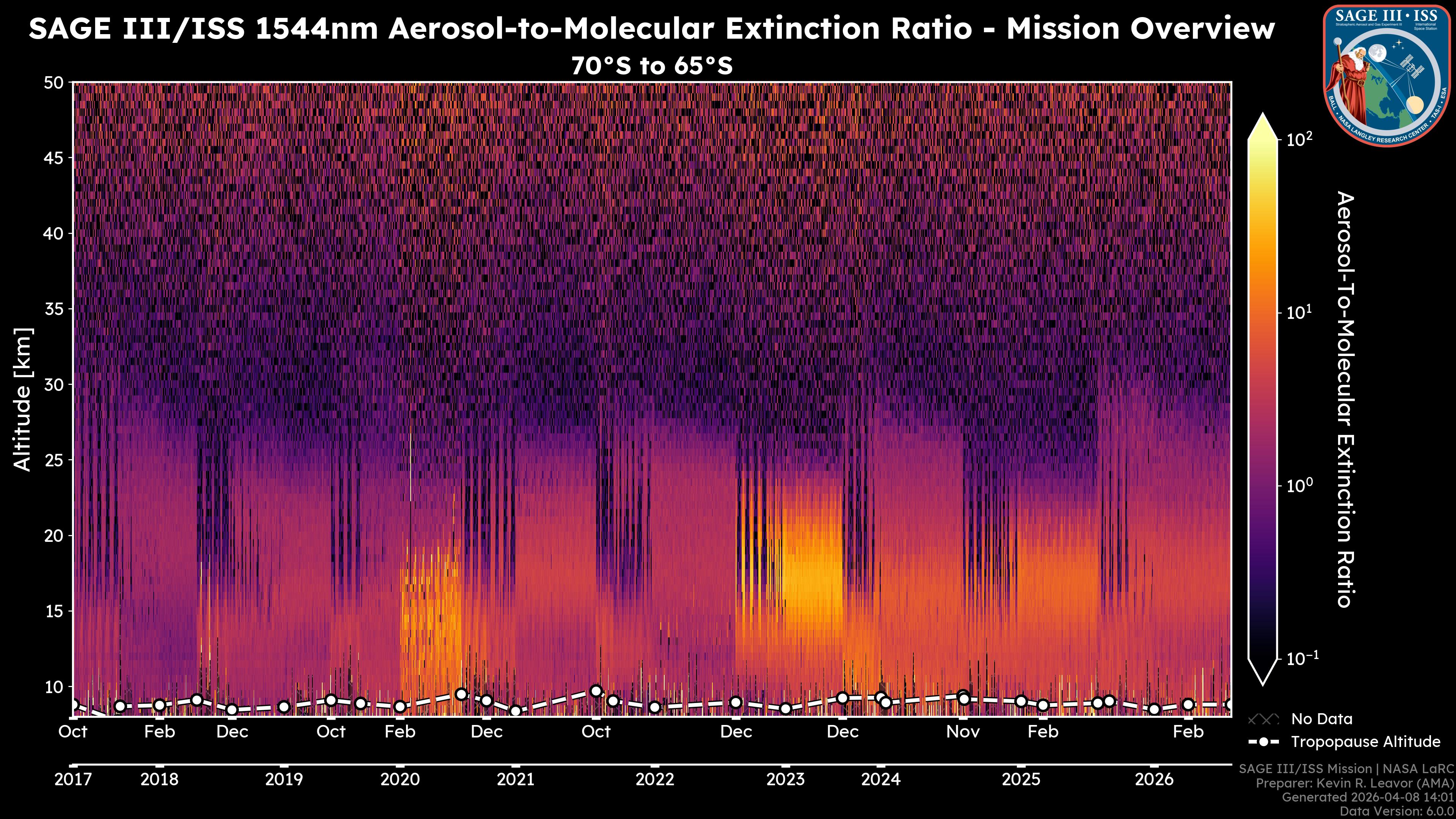
Task: Click the 2023 year axis label
Action: point(785,780)
